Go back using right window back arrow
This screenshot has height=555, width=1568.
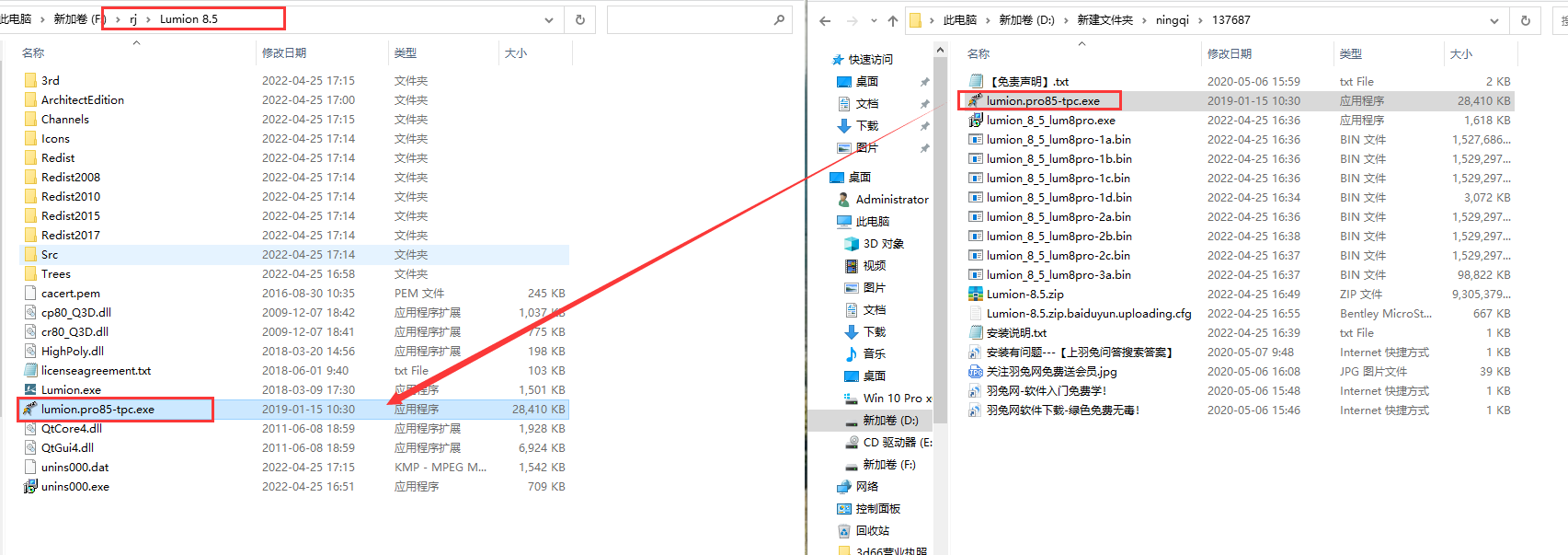click(825, 20)
